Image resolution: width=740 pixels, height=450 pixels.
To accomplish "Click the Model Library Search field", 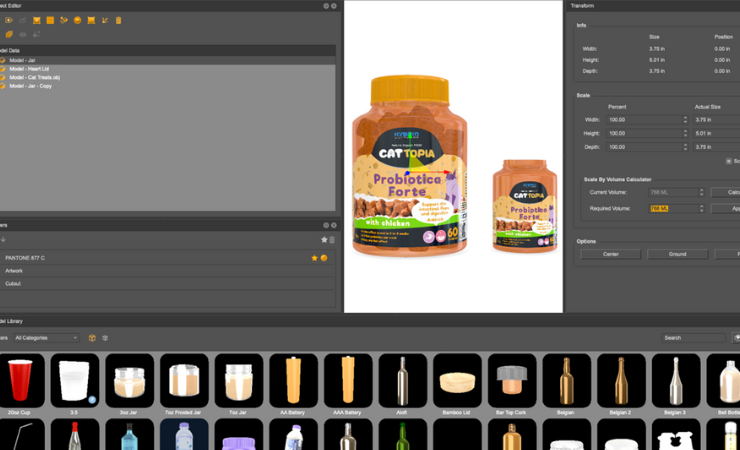I will click(x=693, y=338).
